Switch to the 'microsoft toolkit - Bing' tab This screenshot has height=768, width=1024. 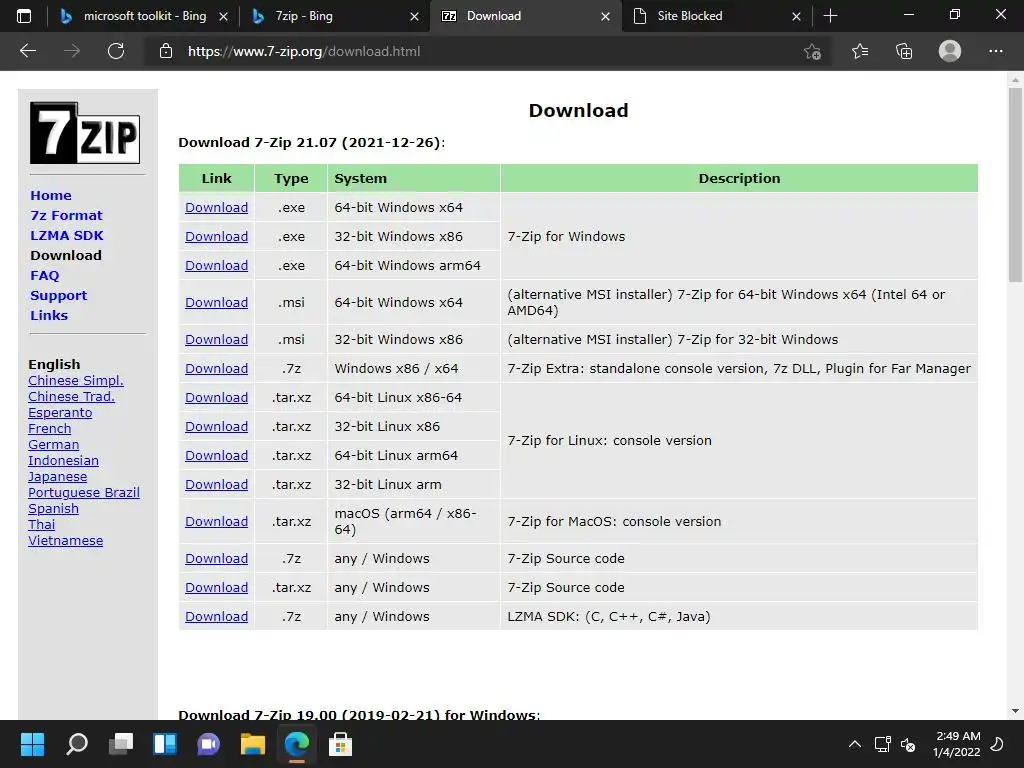[144, 16]
